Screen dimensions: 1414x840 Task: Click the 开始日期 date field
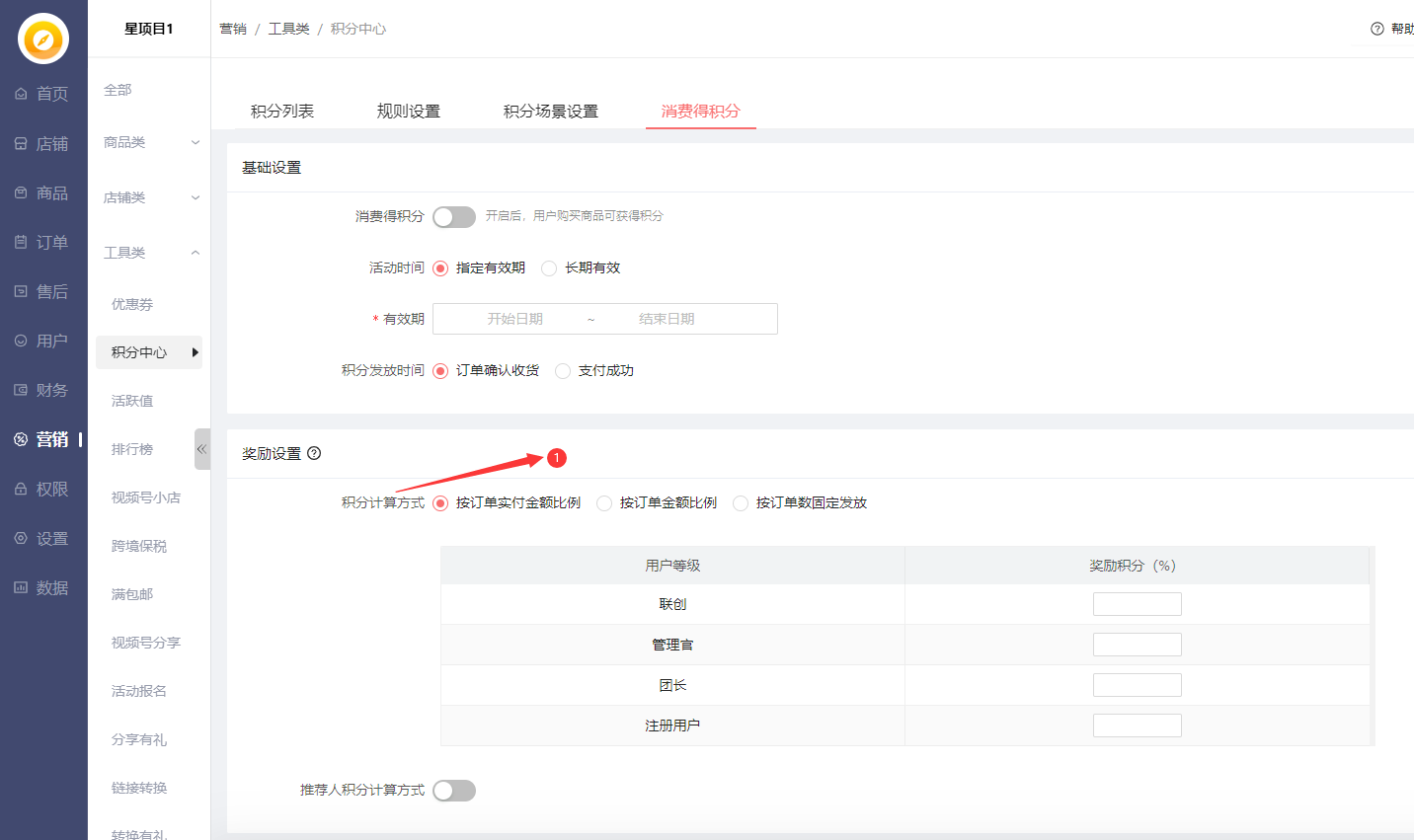coord(514,319)
